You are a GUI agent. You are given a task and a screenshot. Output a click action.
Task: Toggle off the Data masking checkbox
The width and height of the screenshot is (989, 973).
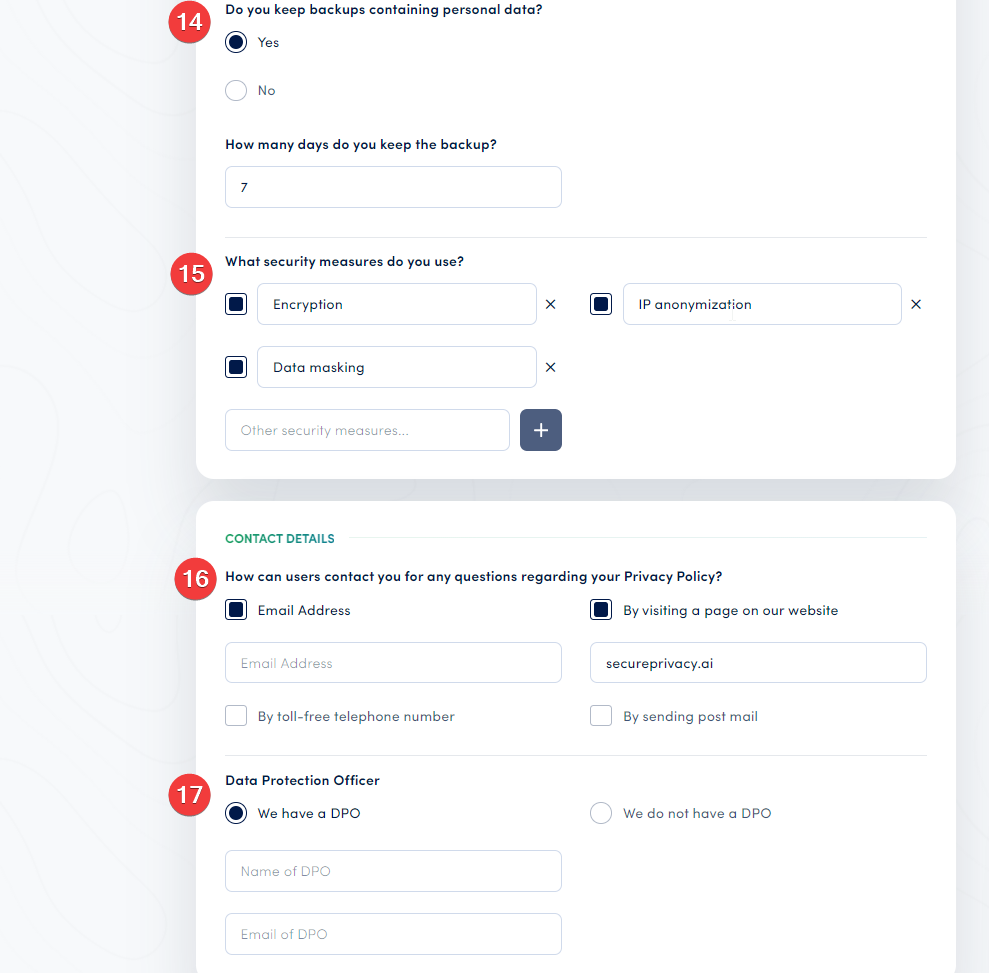pos(236,367)
